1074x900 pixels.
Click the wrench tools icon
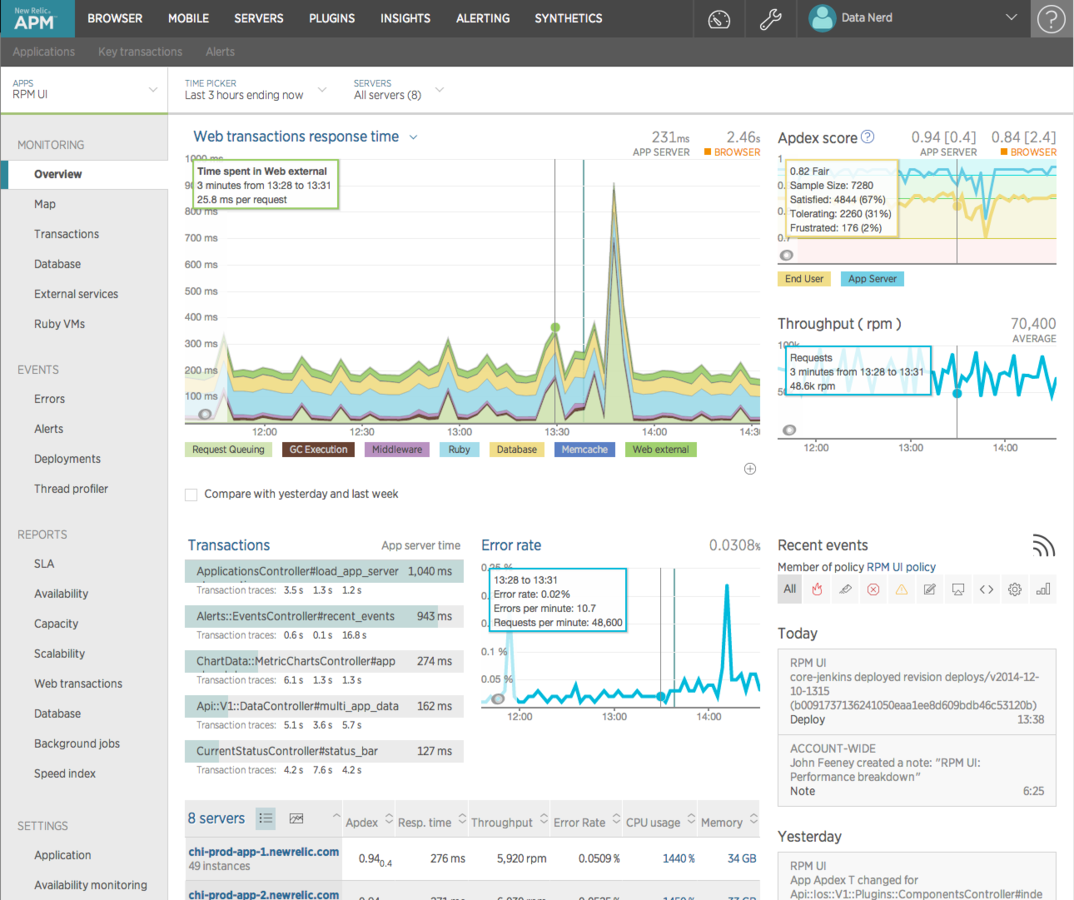(x=771, y=19)
